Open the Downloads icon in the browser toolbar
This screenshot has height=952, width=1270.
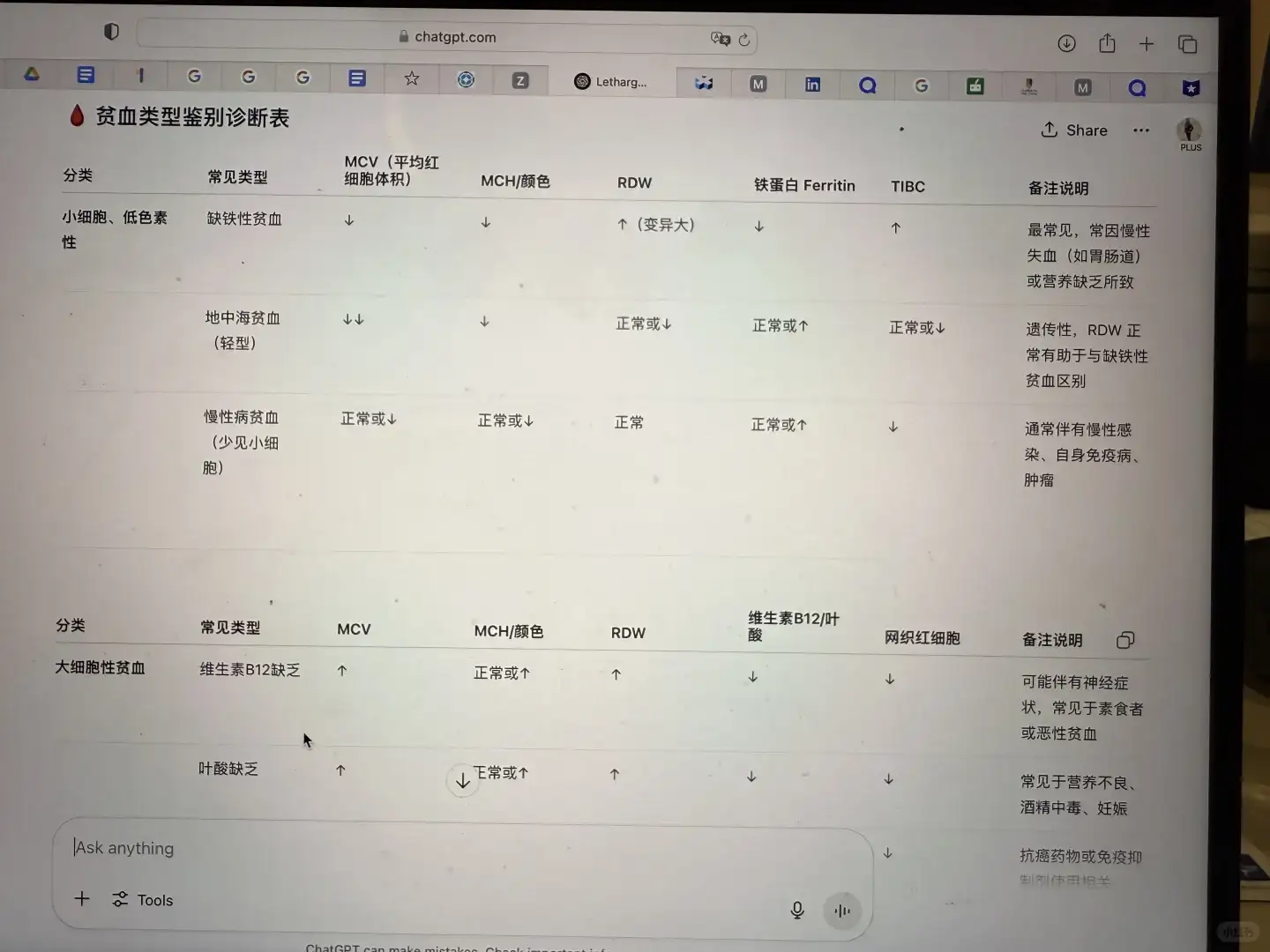click(1066, 43)
